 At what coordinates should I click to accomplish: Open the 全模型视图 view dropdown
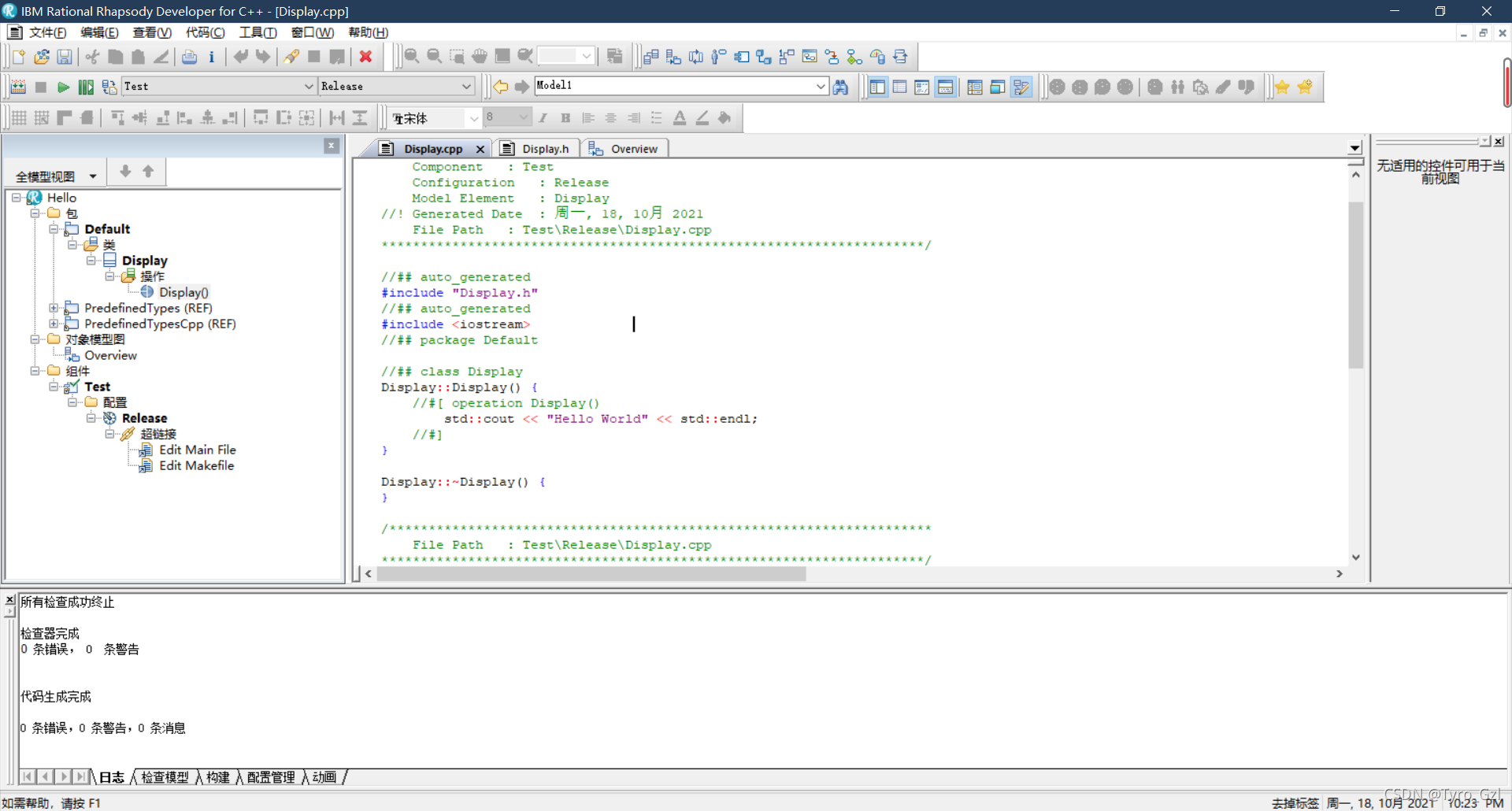(x=93, y=176)
